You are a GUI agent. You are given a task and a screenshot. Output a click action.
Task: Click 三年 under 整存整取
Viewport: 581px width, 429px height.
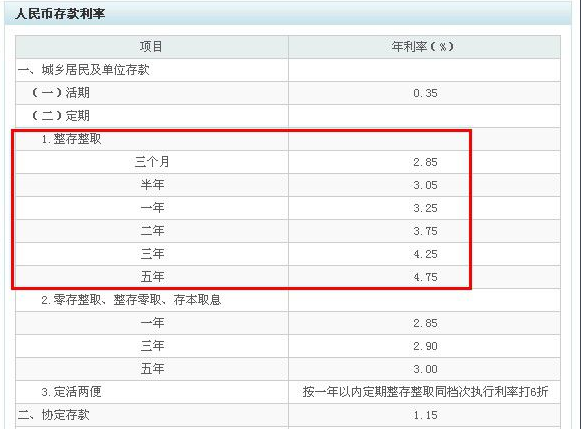[x=152, y=254]
